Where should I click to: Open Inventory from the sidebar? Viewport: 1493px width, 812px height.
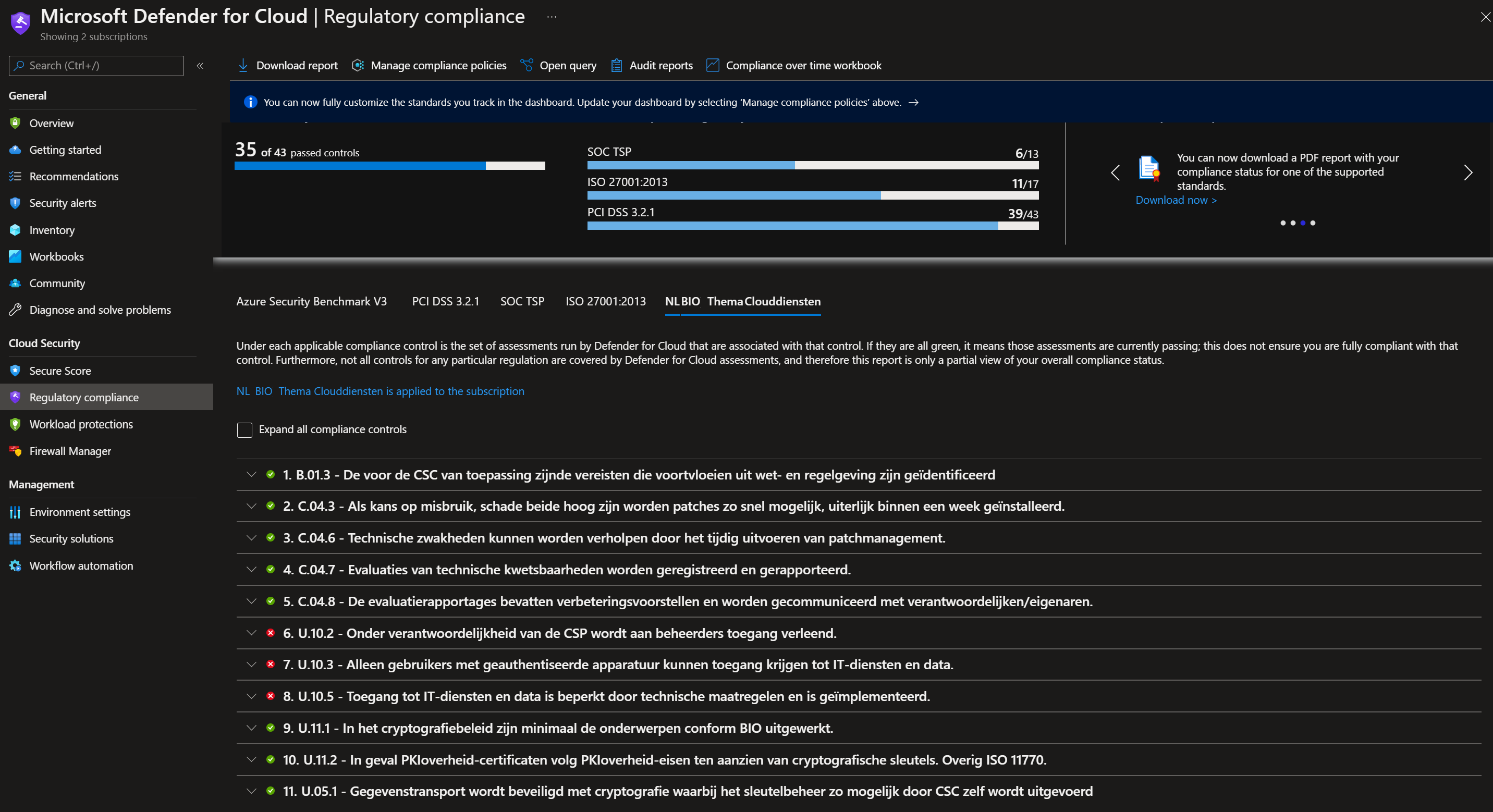[52, 230]
